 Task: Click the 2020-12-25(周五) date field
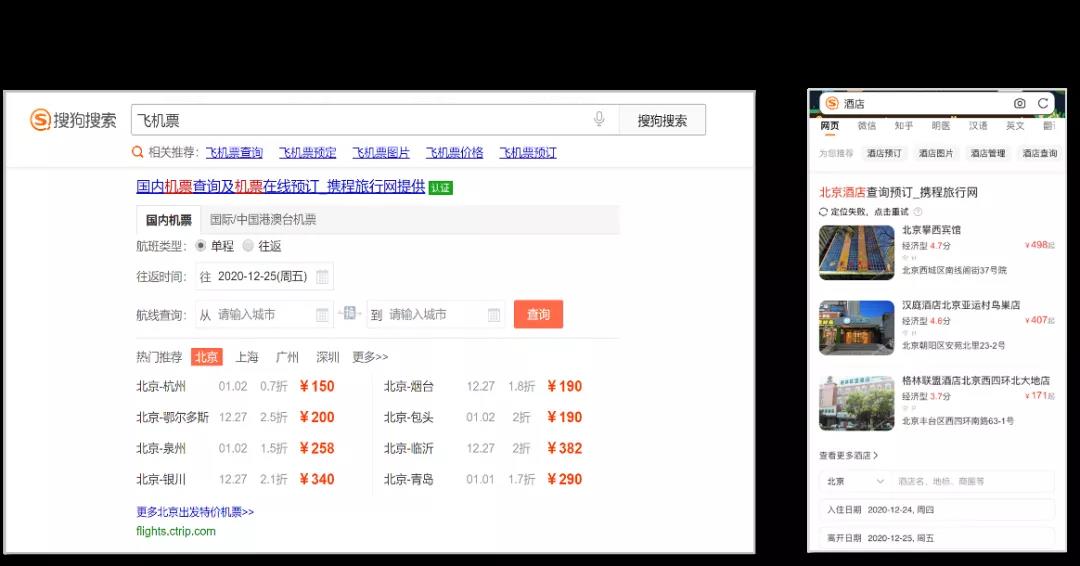[x=264, y=277]
